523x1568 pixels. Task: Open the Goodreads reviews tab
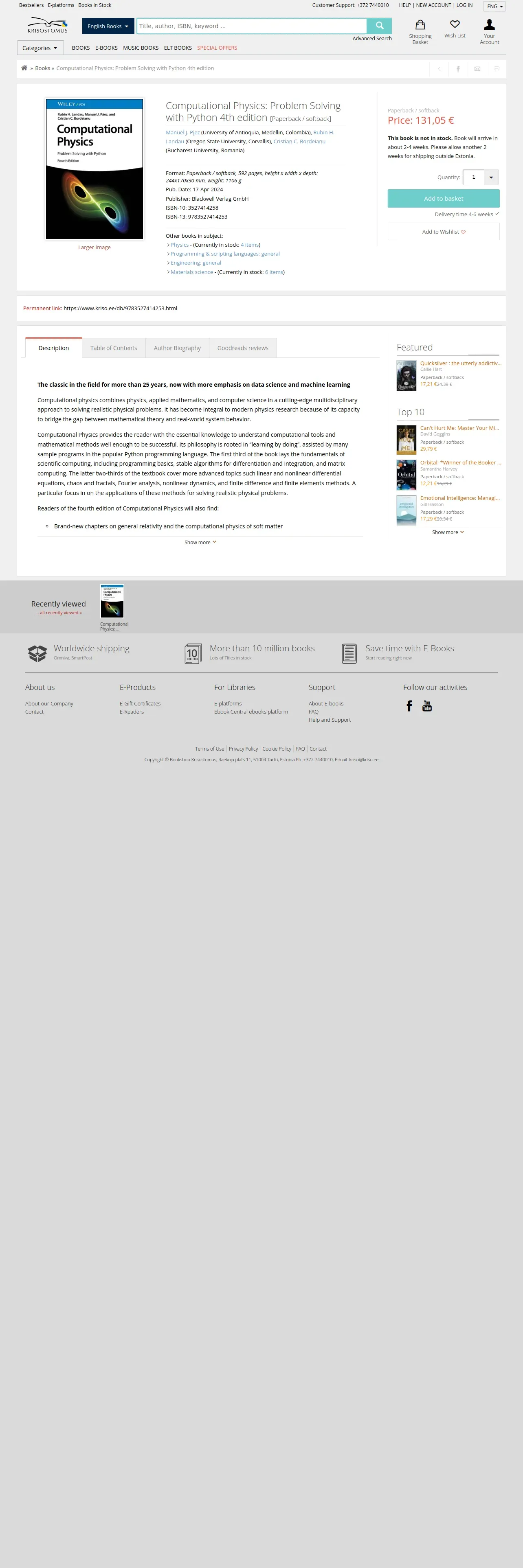243,348
